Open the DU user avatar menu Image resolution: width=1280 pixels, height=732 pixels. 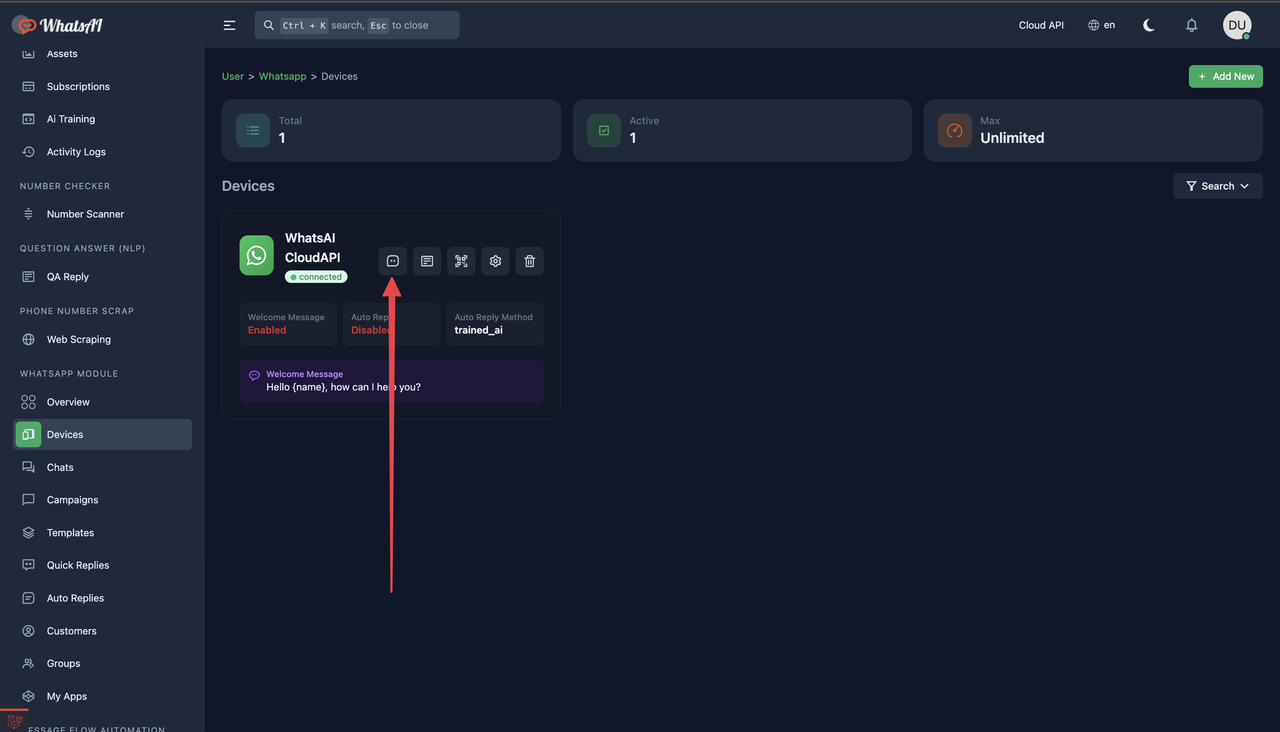[x=1237, y=25]
